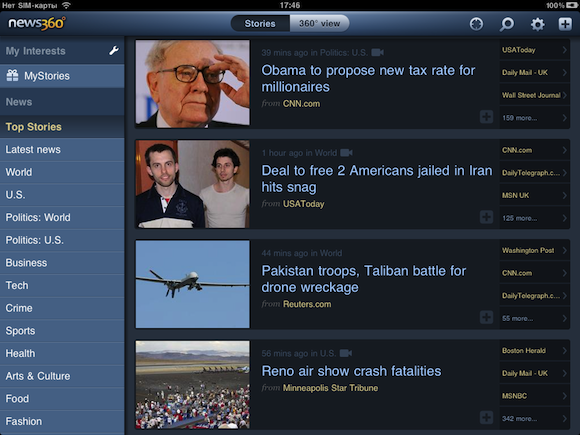This screenshot has height=435, width=580.
Task: Tap the location target icon
Action: pyautogui.click(x=476, y=24)
